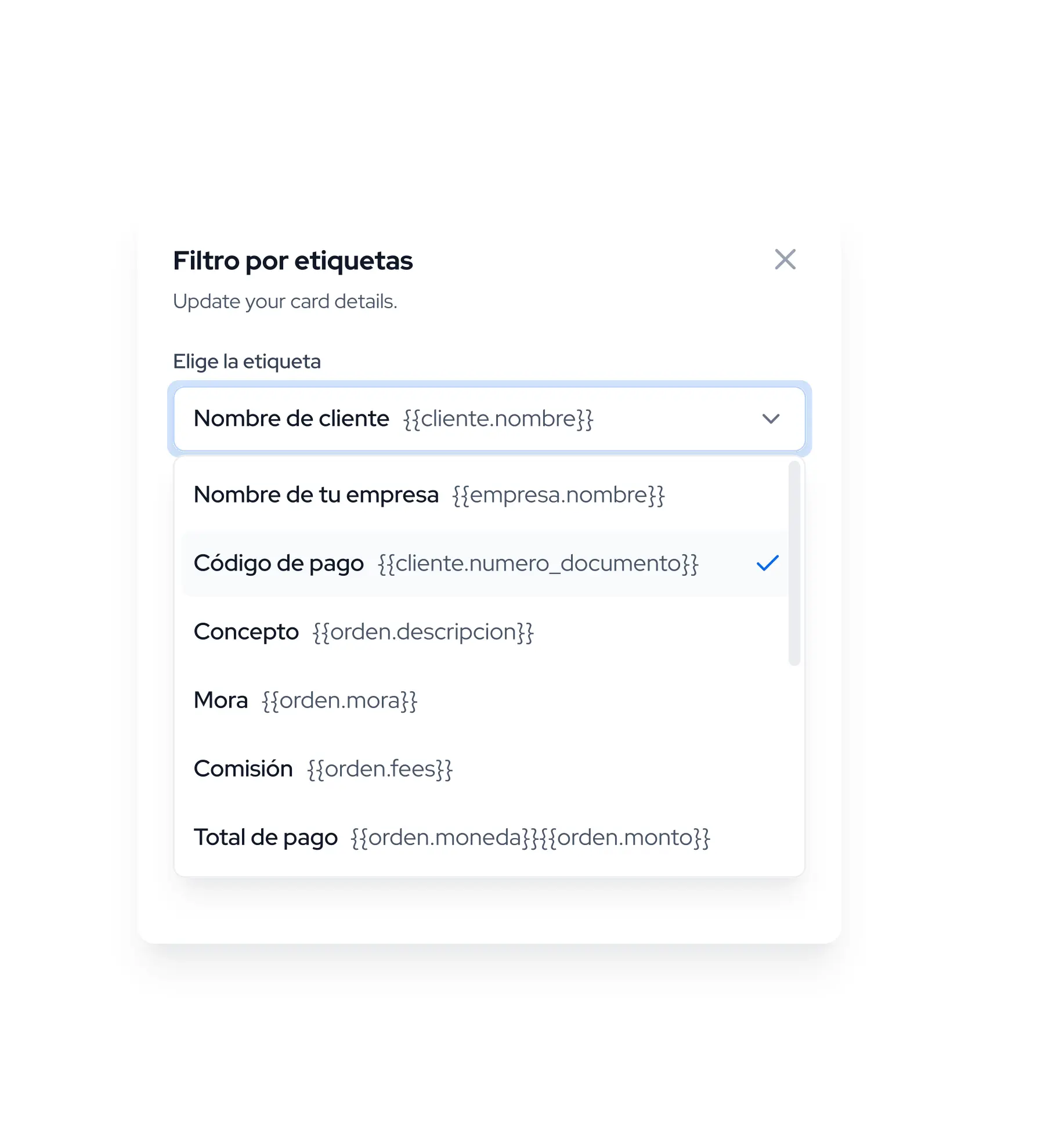
Task: Click the {{empresa.nombre}} variable text
Action: coord(558,496)
